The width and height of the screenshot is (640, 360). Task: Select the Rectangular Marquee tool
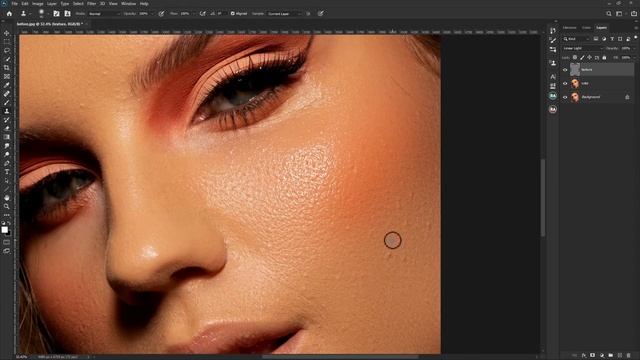click(x=7, y=42)
